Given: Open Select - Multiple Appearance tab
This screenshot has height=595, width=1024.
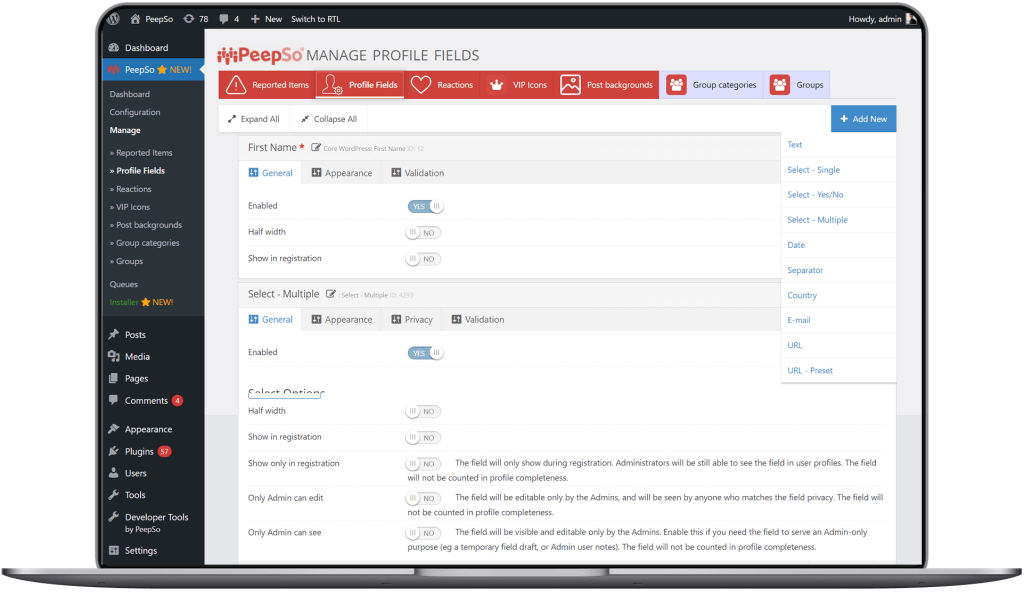Looking at the screenshot, I should tap(342, 319).
